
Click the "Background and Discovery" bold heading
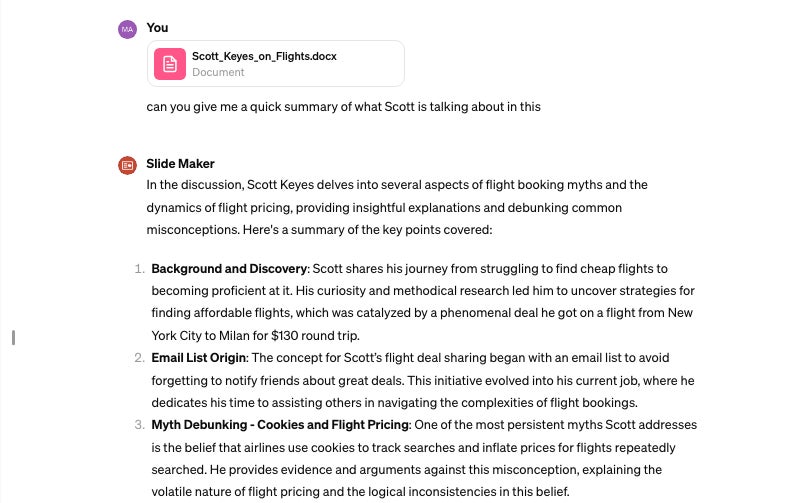coord(229,269)
